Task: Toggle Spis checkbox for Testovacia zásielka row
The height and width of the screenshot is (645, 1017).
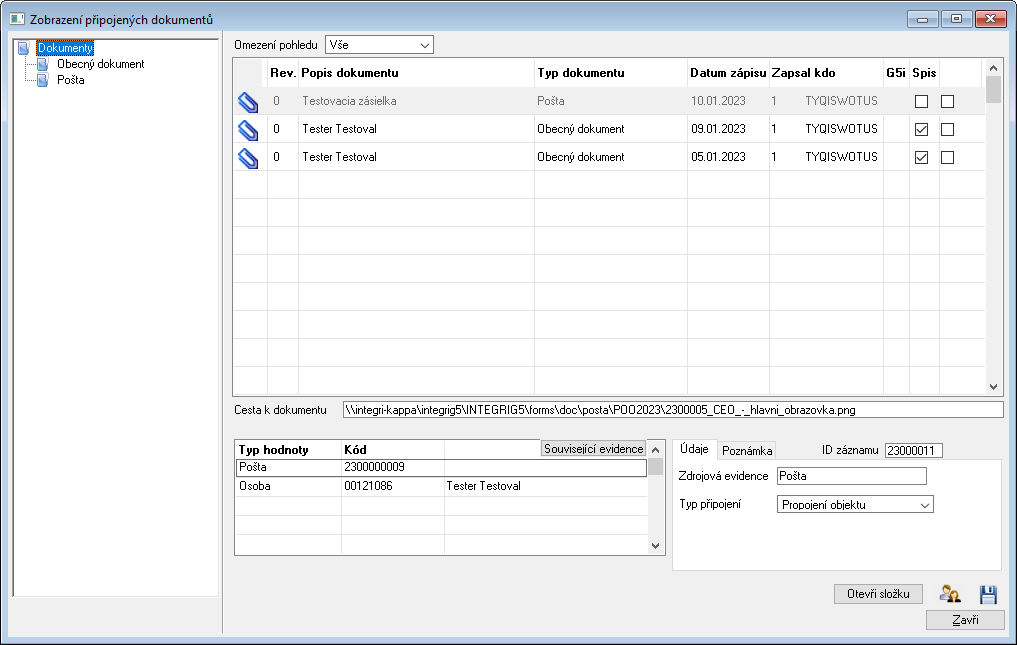Action: [921, 101]
